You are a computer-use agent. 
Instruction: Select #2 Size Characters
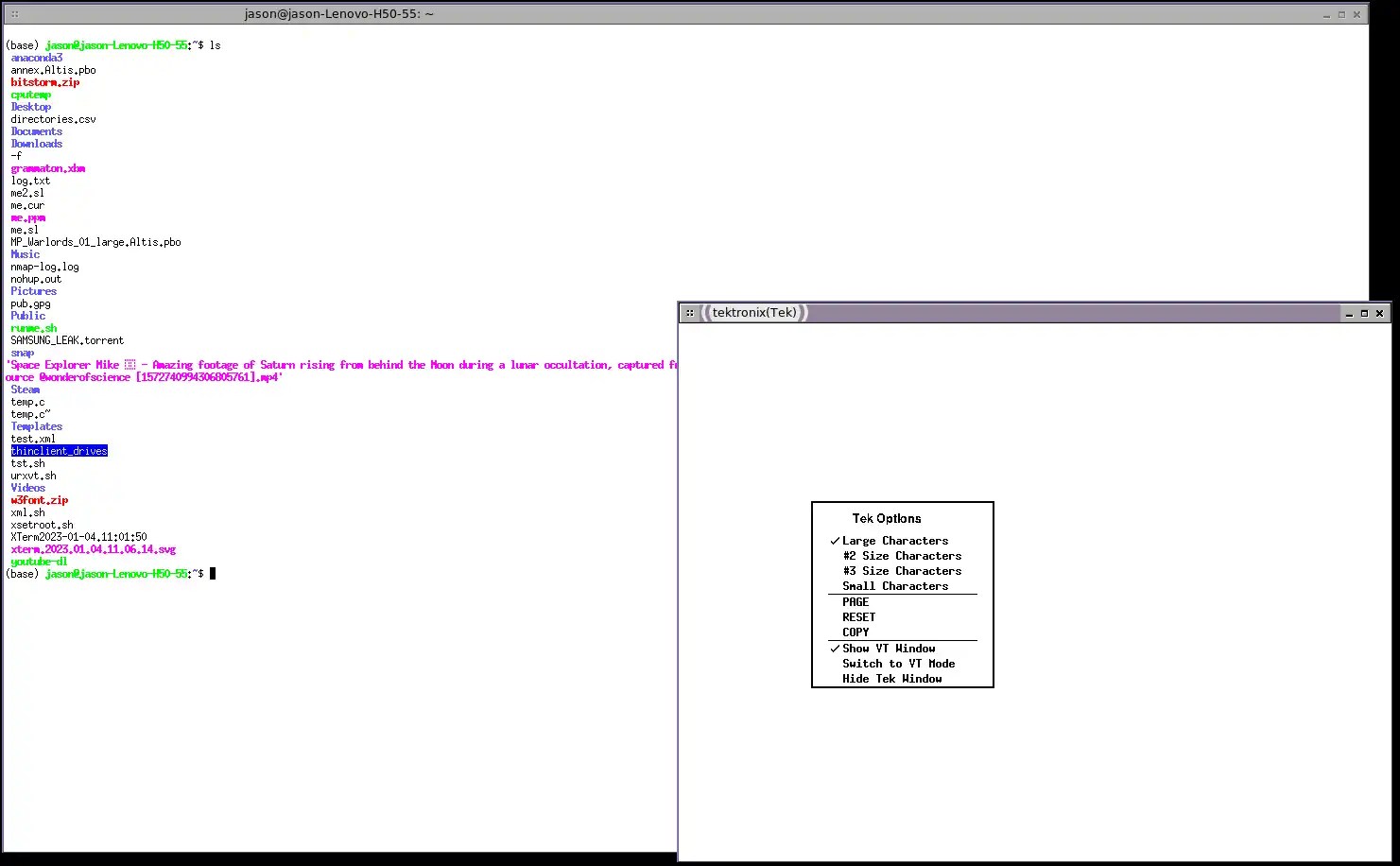coord(901,555)
